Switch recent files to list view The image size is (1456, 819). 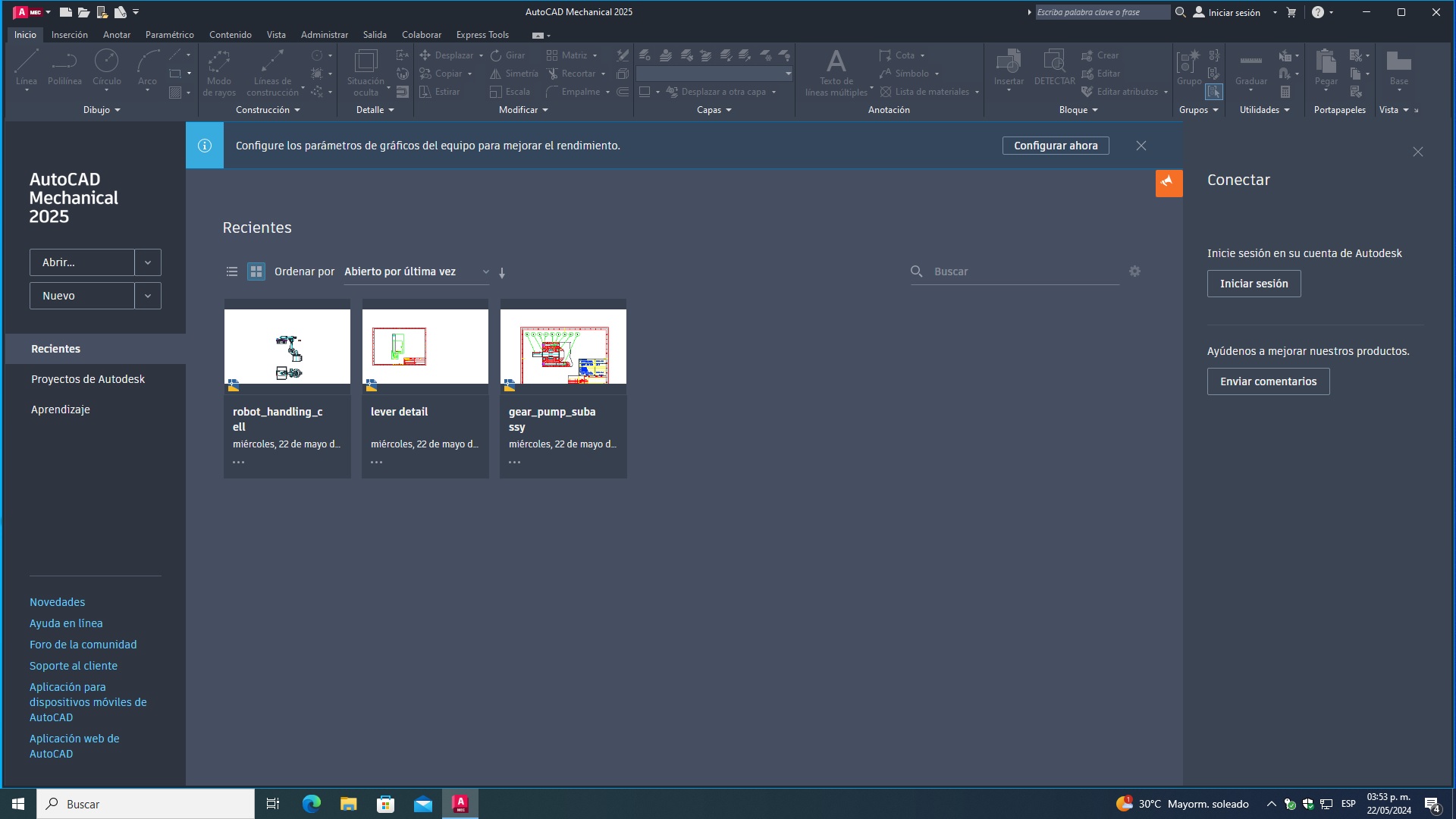(x=232, y=271)
